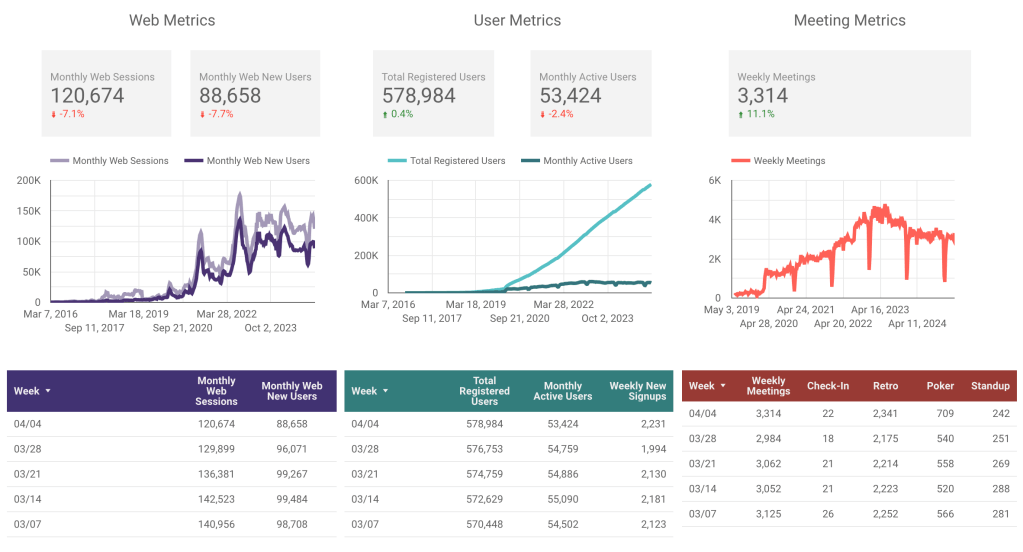
Task: Select the 99,484 new users cell
Action: point(292,499)
